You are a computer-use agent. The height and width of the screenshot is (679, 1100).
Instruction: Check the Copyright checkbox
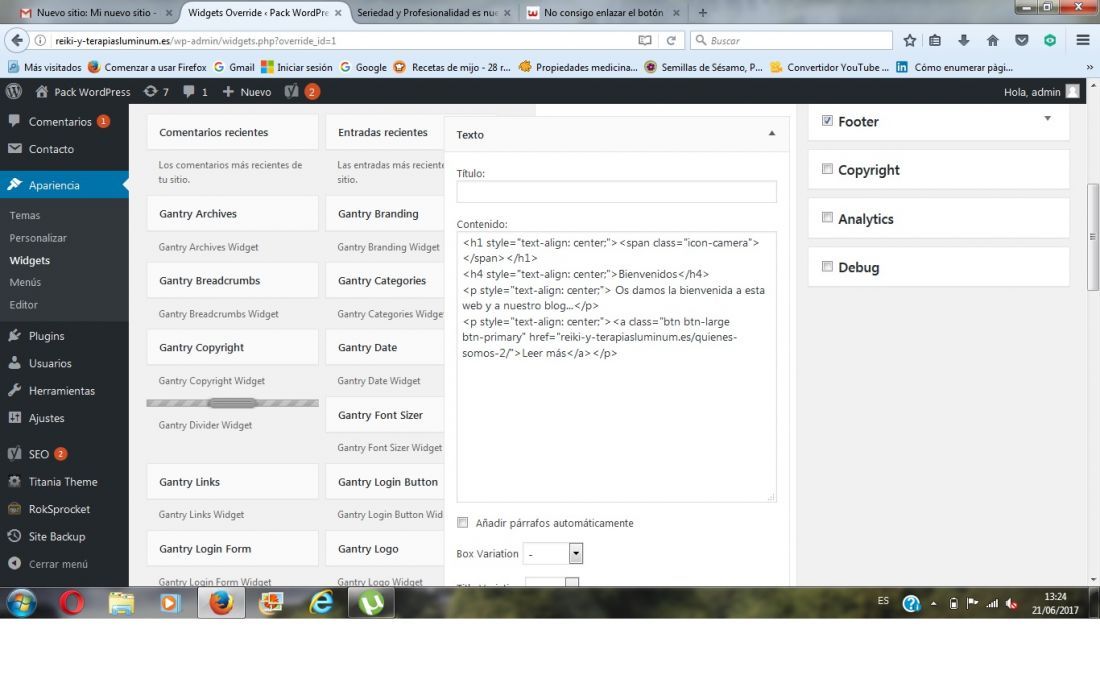coord(827,169)
